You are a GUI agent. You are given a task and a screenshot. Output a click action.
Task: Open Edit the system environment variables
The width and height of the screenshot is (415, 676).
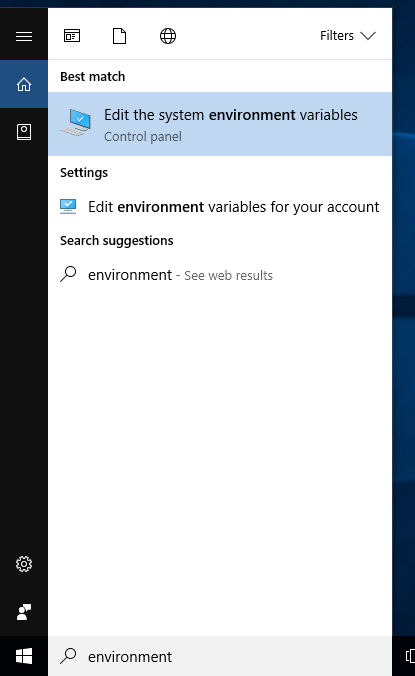(x=220, y=124)
